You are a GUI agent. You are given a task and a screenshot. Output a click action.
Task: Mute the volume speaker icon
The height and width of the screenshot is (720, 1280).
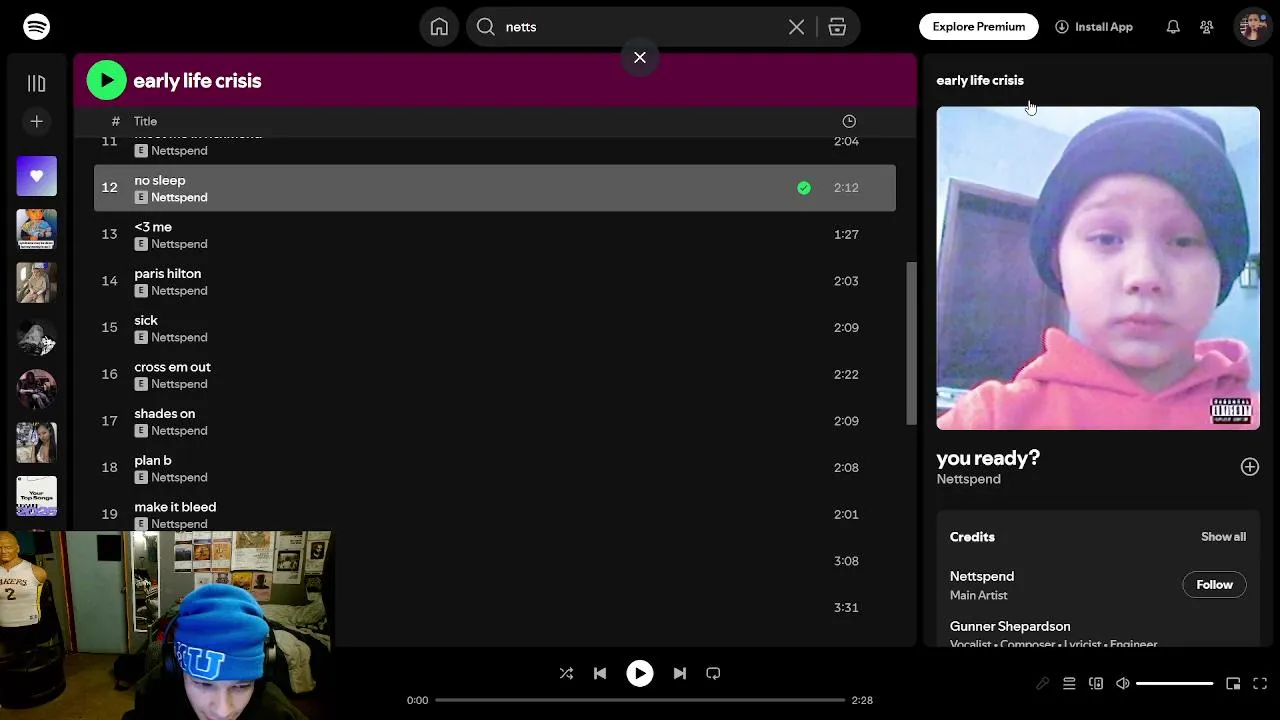coord(1123,684)
